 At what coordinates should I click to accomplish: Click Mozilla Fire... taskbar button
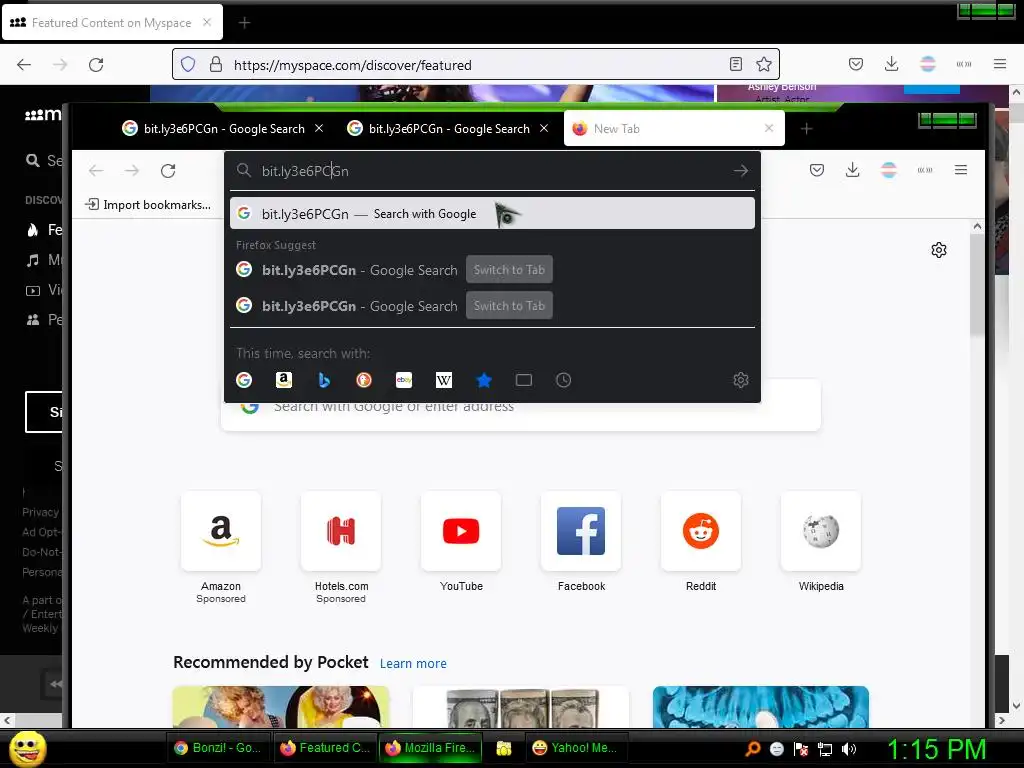click(x=431, y=748)
